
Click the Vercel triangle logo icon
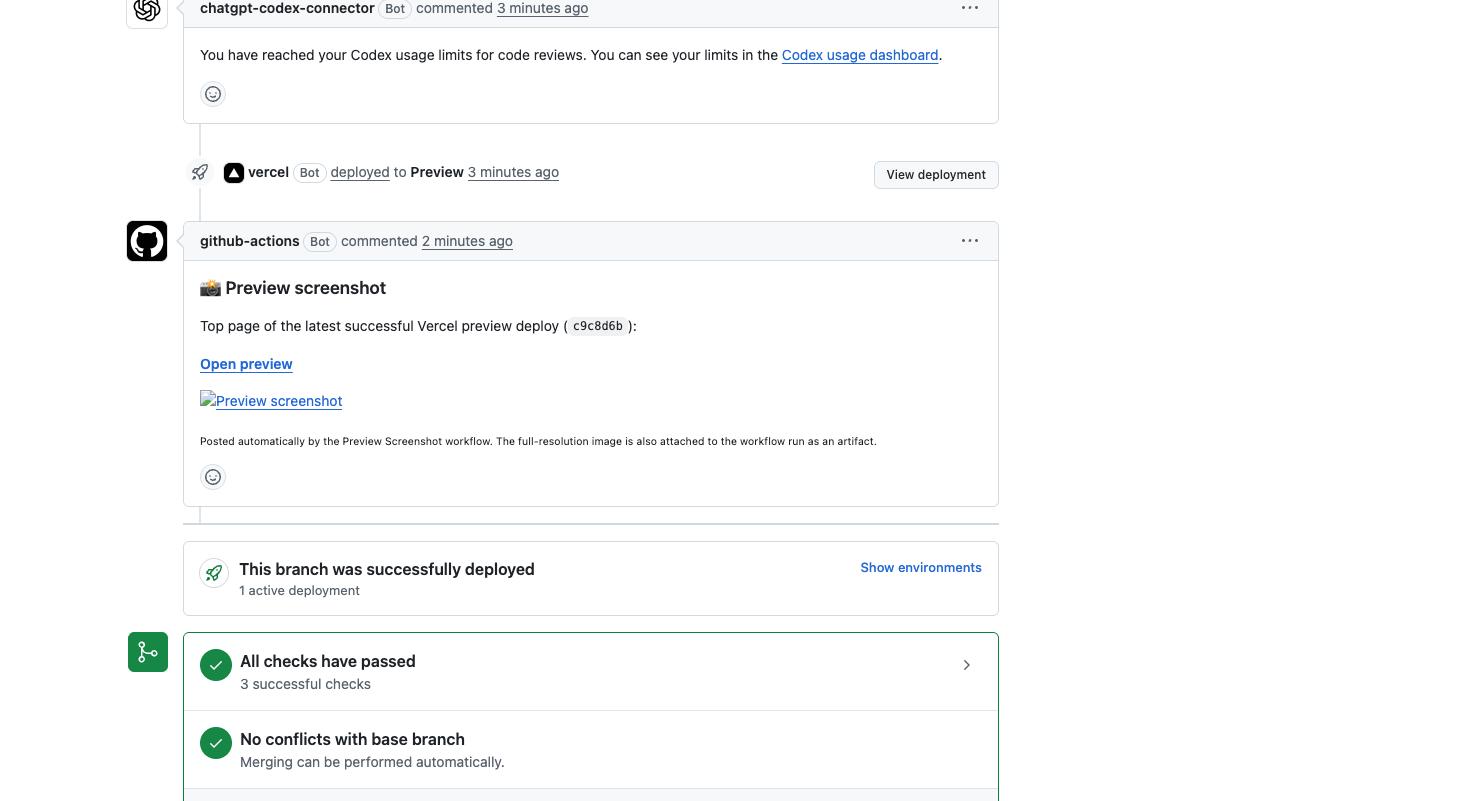tap(234, 173)
